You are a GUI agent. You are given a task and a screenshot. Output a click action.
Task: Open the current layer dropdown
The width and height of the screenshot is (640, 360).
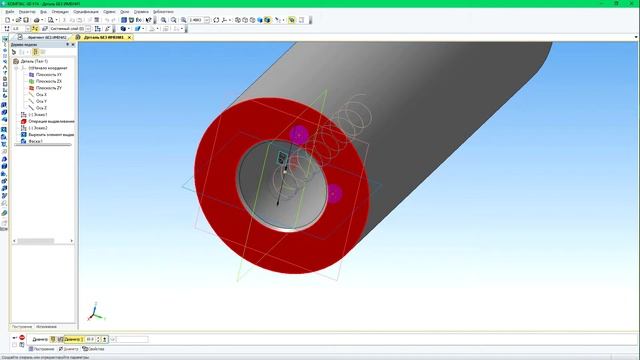coord(88,29)
